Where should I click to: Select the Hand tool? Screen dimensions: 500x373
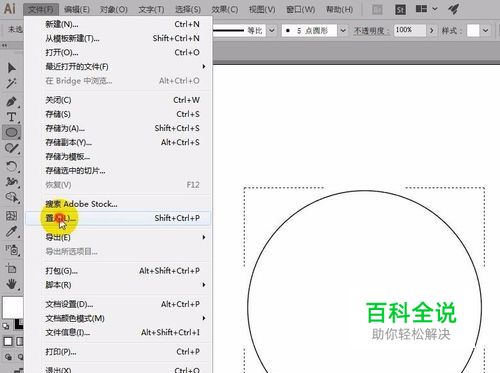(x=11, y=284)
